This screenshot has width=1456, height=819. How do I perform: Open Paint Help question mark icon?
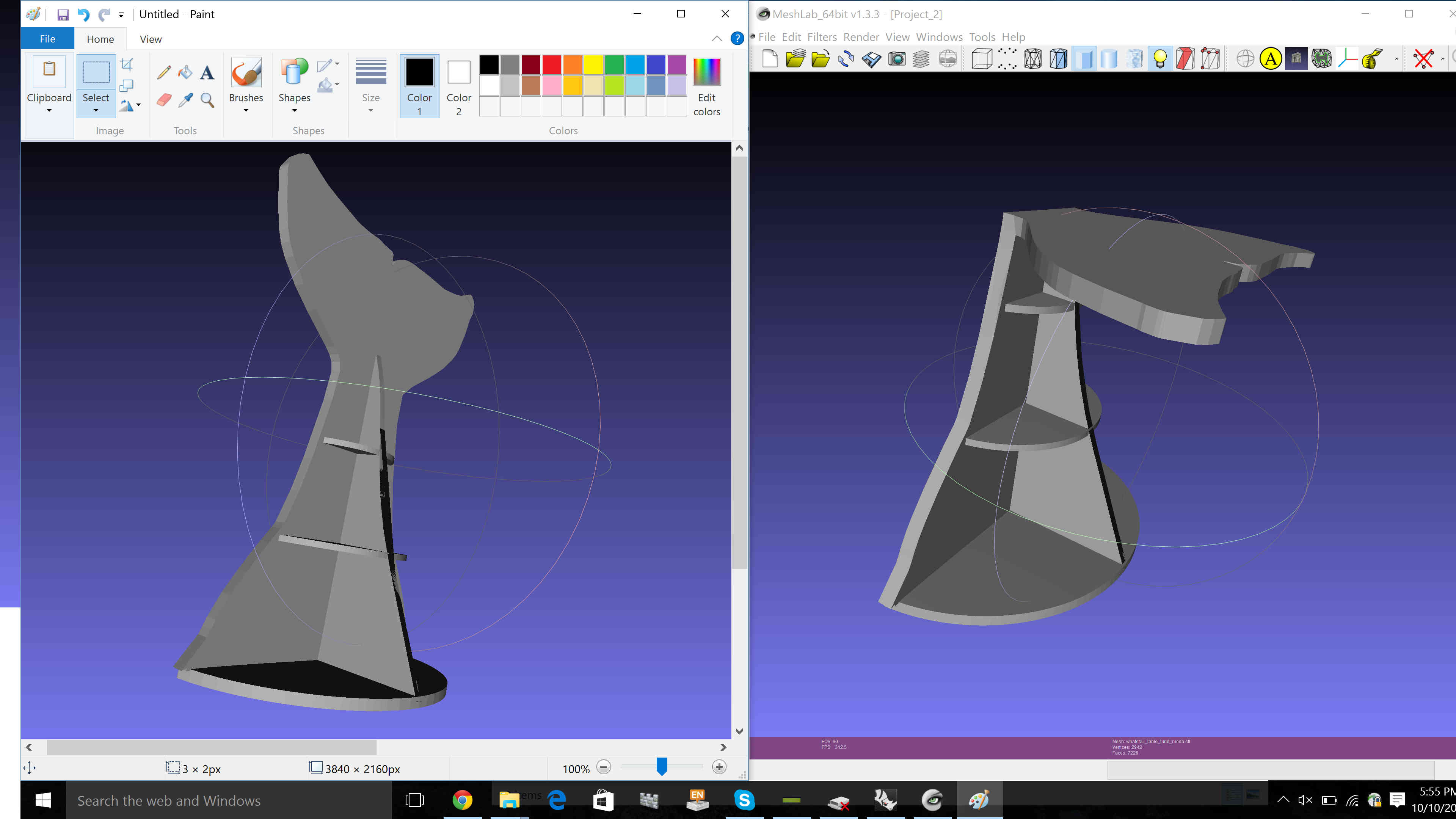click(x=737, y=38)
